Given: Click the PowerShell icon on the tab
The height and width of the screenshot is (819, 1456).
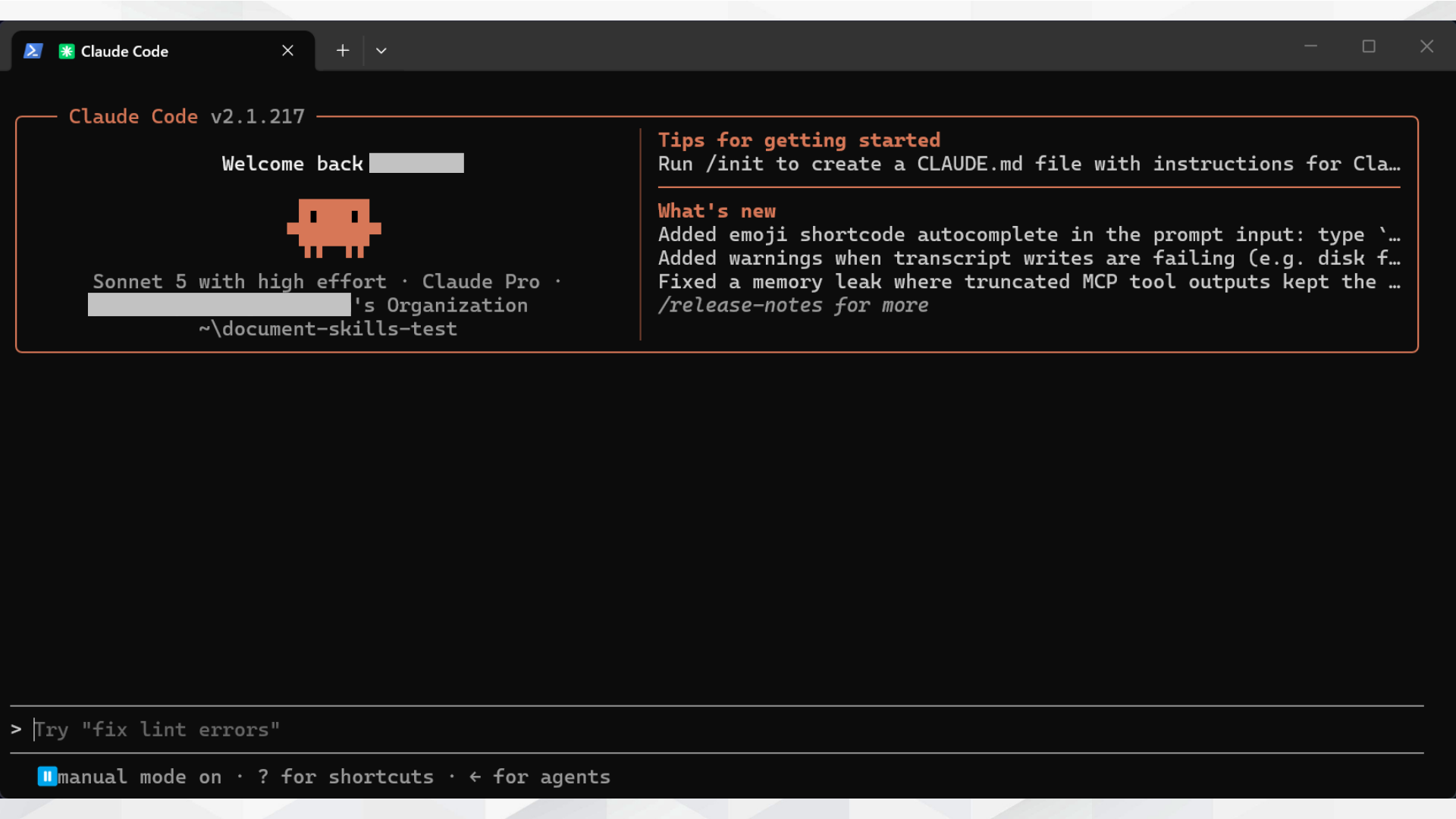Looking at the screenshot, I should click(33, 51).
